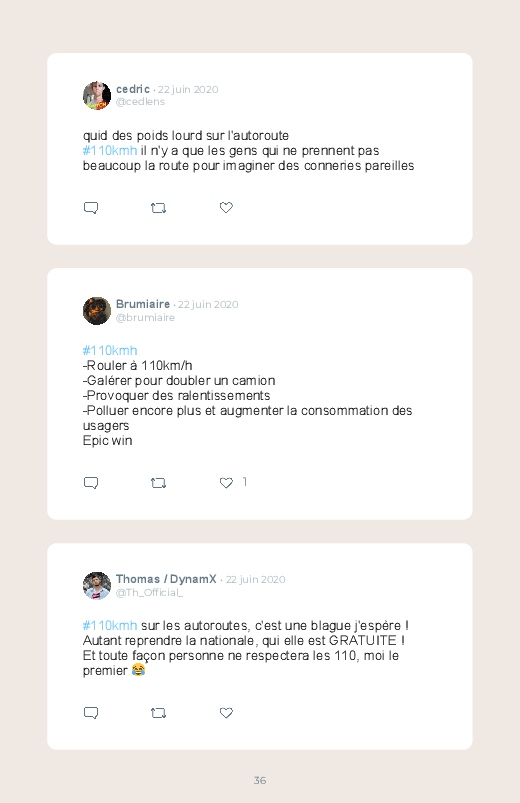
Task: Click the Thomas / DynamX display name
Action: coord(166,579)
